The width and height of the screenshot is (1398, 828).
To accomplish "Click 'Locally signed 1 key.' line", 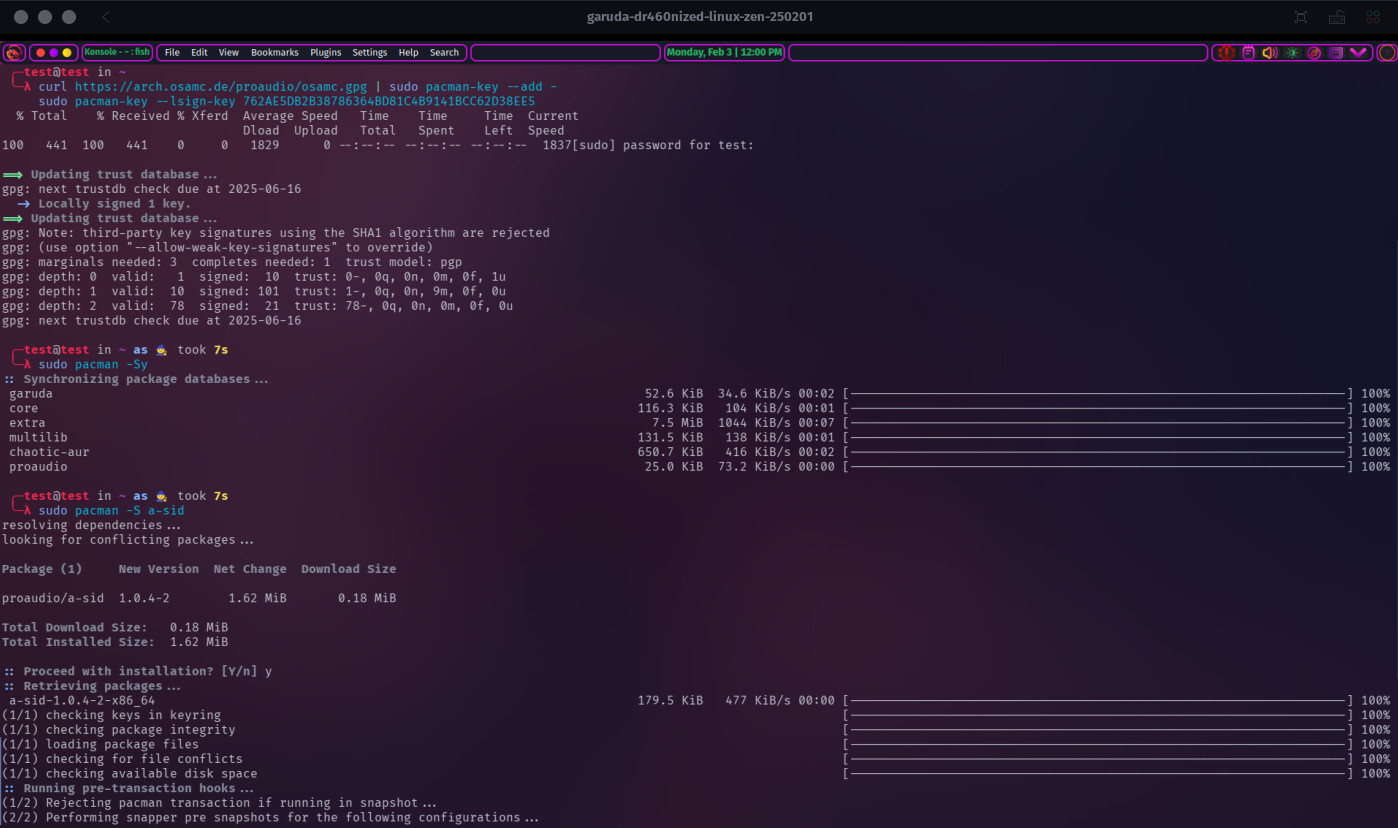I will tap(114, 204).
